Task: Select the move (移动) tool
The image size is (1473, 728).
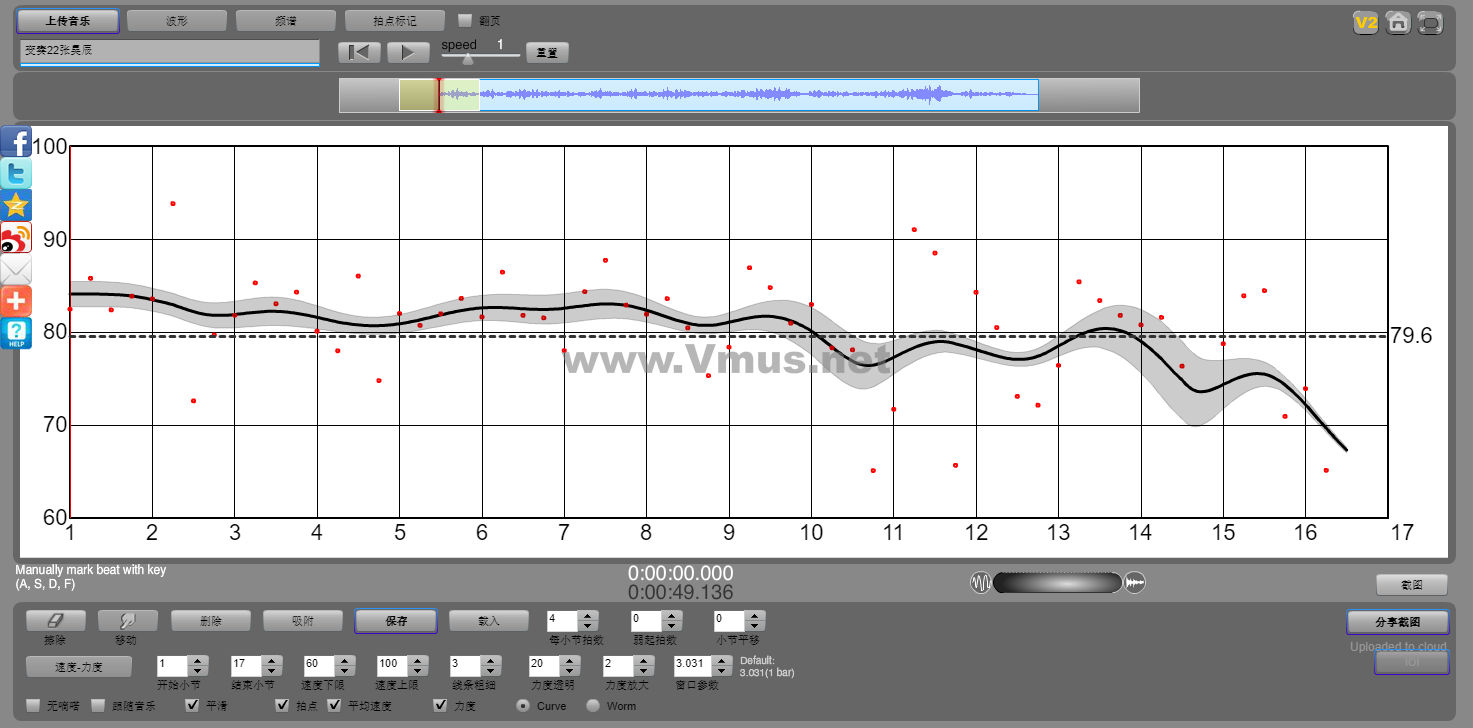Action: click(127, 621)
